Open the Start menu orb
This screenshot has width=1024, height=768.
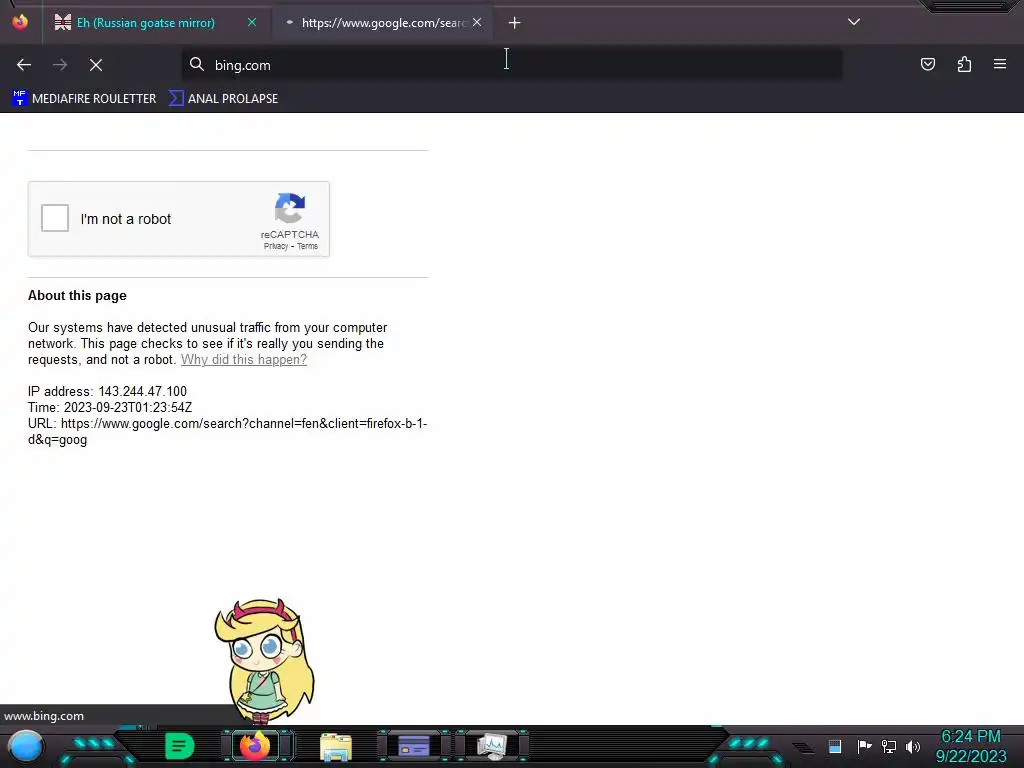click(x=26, y=746)
